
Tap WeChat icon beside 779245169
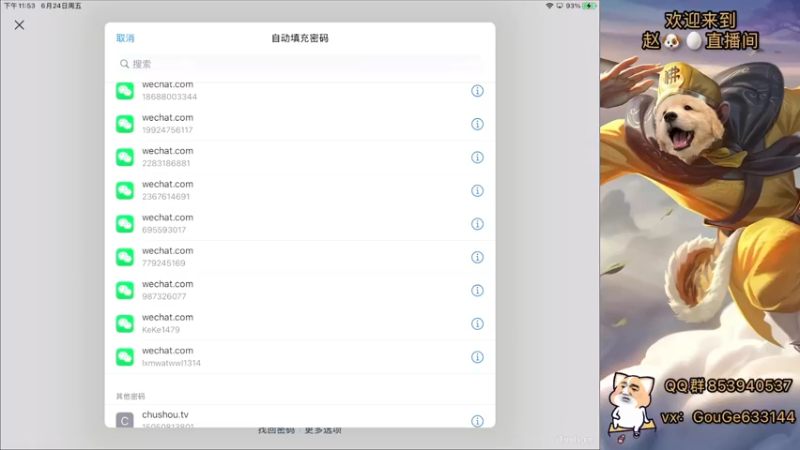(x=124, y=257)
